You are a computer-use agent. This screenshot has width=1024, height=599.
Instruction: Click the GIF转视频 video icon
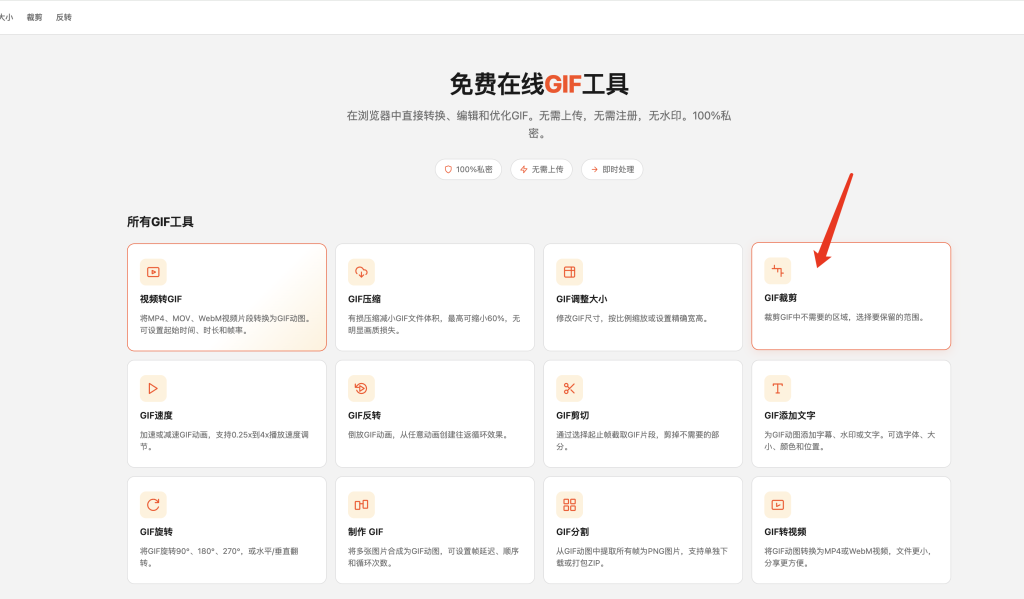[777, 504]
